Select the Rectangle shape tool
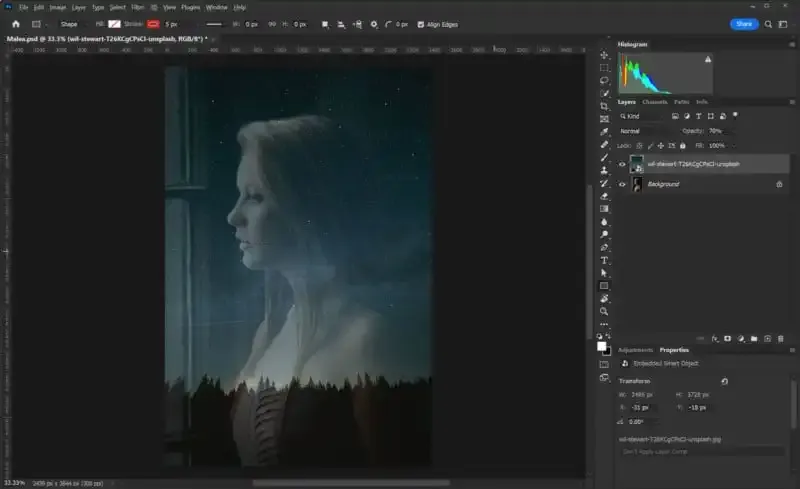The height and width of the screenshot is (489, 800). [x=604, y=286]
